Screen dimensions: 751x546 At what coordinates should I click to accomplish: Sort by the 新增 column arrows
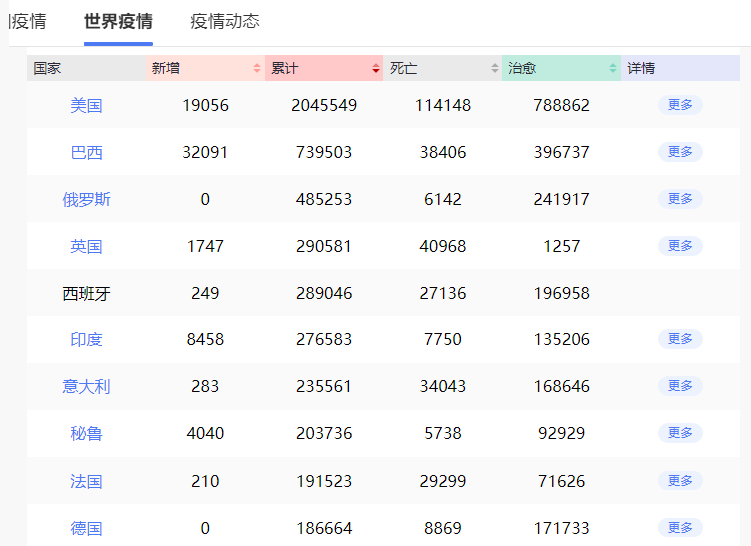pos(257,68)
